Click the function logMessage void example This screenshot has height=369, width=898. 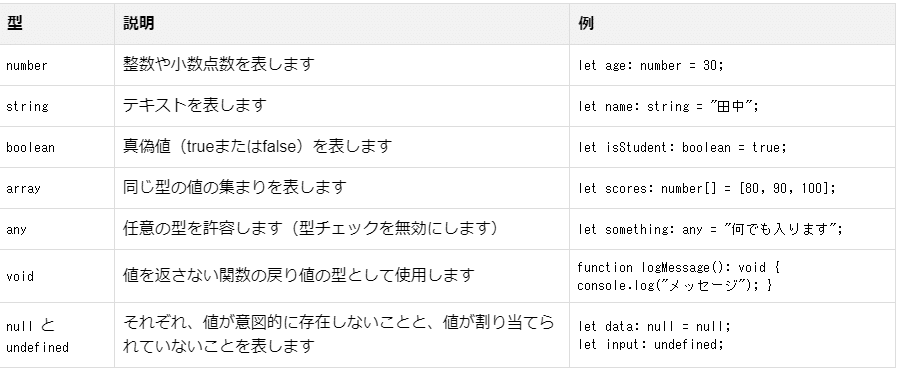pyautogui.click(x=679, y=276)
